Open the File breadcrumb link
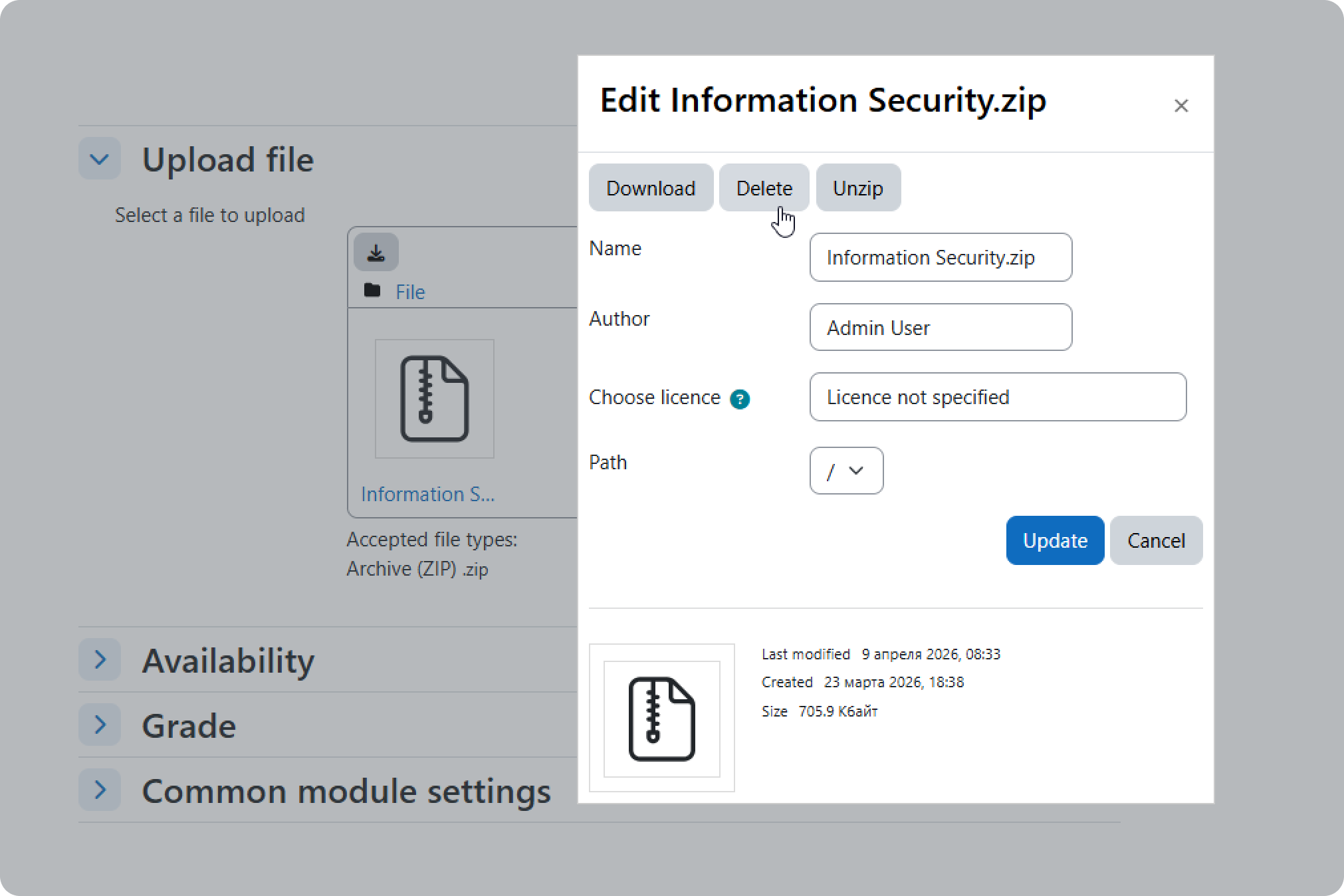The width and height of the screenshot is (1344, 896). tap(409, 292)
